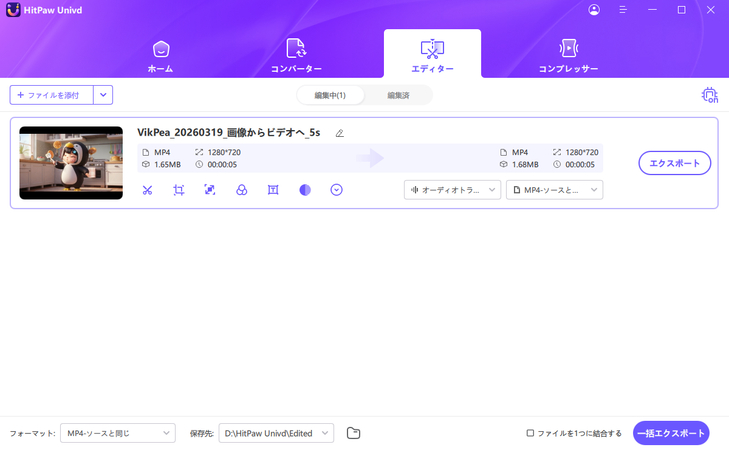729x450 pixels.
Task: Open the half-circle contrast adjust tool
Action: click(305, 190)
